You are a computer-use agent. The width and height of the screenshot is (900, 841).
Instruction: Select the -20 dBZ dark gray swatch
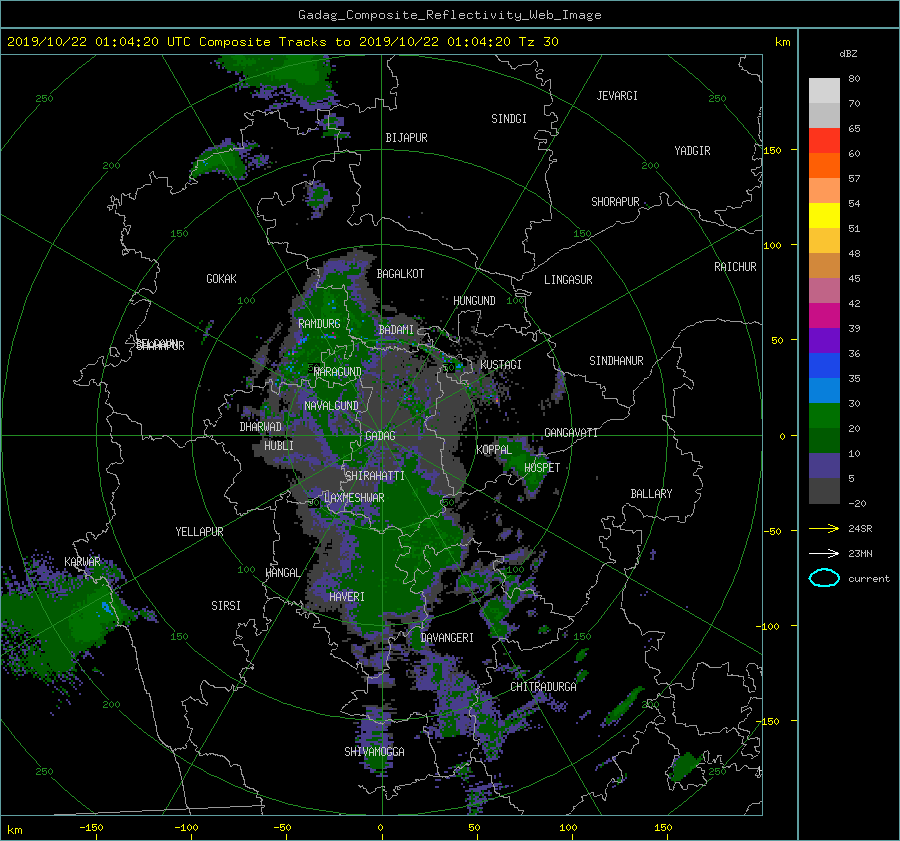click(x=824, y=491)
